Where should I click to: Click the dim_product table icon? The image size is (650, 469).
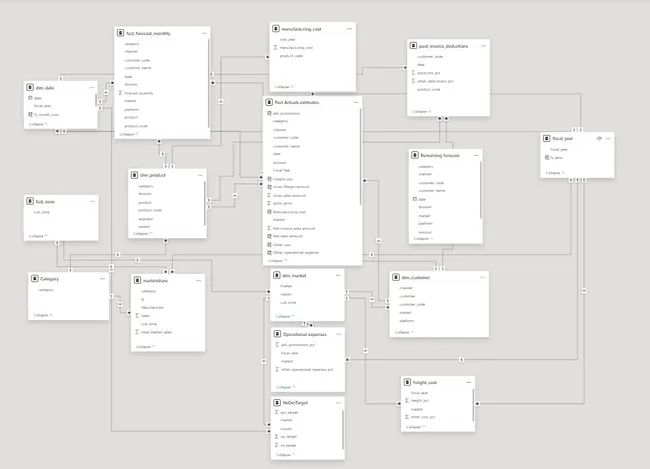pos(134,175)
